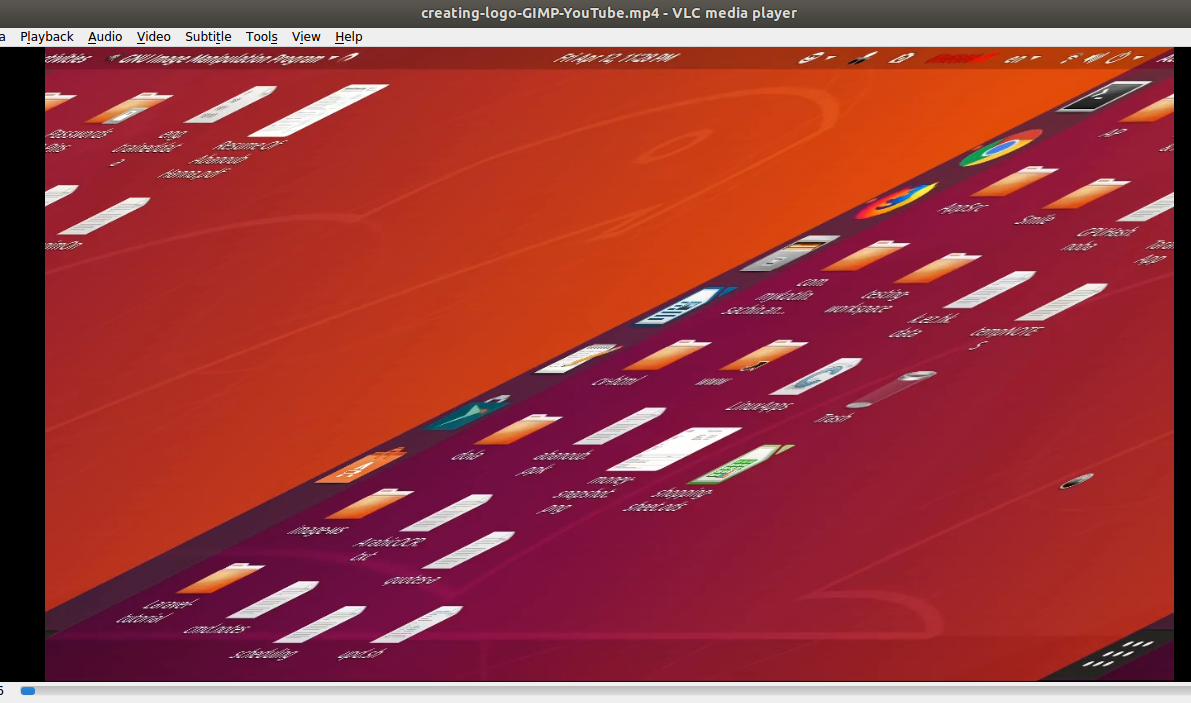
Task: Click the GNU Image Manipulation Program label in the video
Action: (222, 58)
